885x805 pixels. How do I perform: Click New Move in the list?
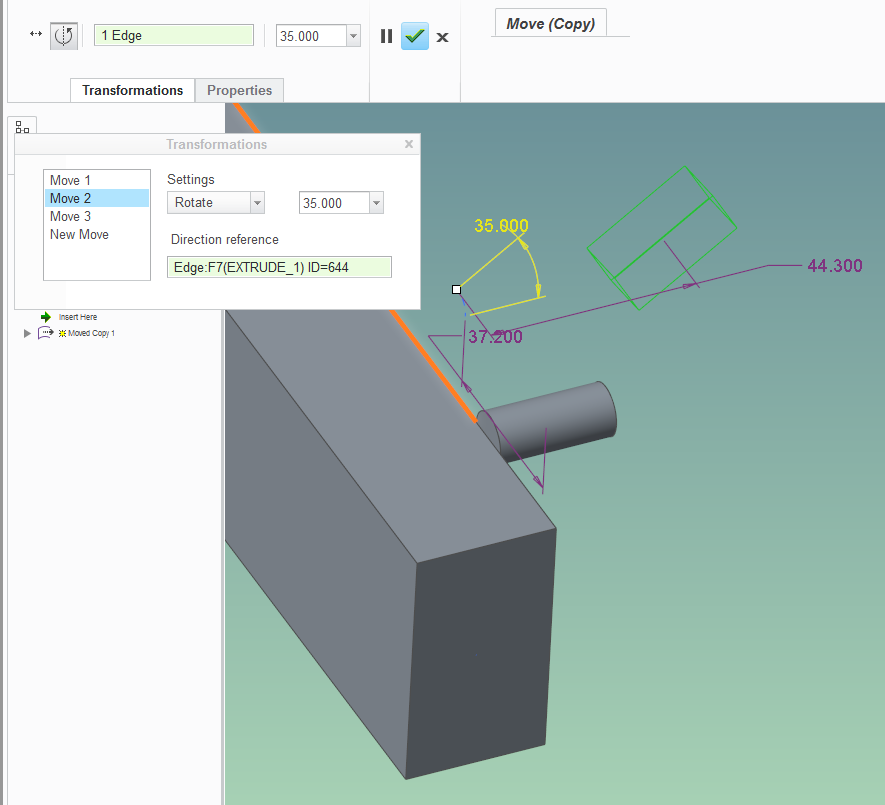coord(80,235)
